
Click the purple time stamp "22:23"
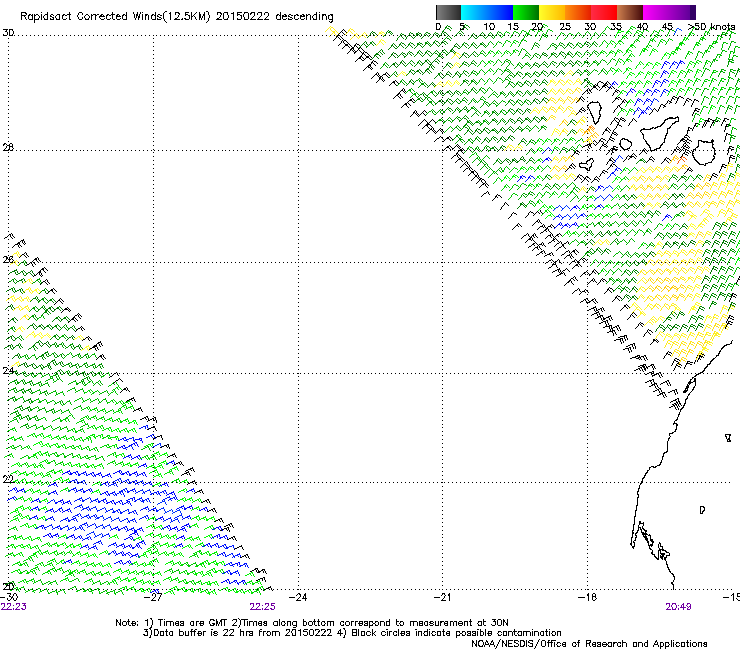(x=14, y=607)
